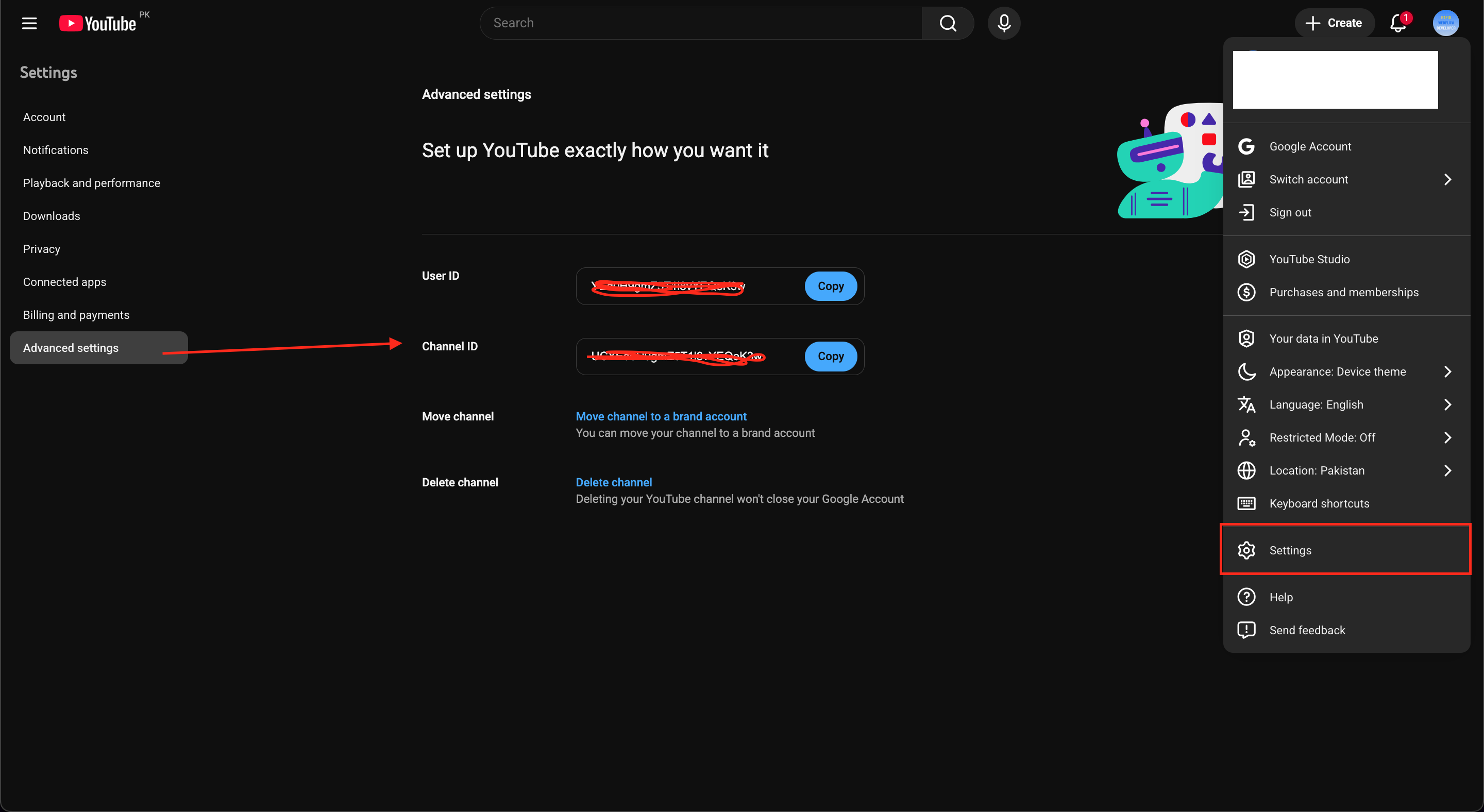
Task: Click the Delete channel link
Action: click(x=614, y=483)
